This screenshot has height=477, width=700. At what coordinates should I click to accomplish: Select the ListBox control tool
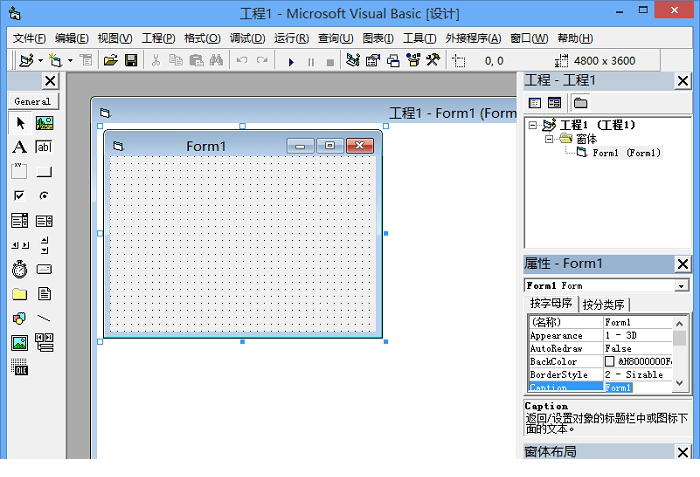(44, 221)
